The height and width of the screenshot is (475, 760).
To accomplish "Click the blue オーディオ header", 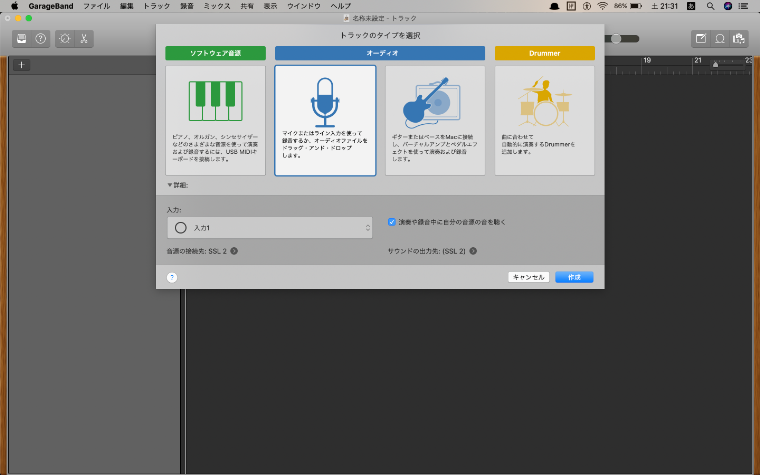I will point(380,53).
